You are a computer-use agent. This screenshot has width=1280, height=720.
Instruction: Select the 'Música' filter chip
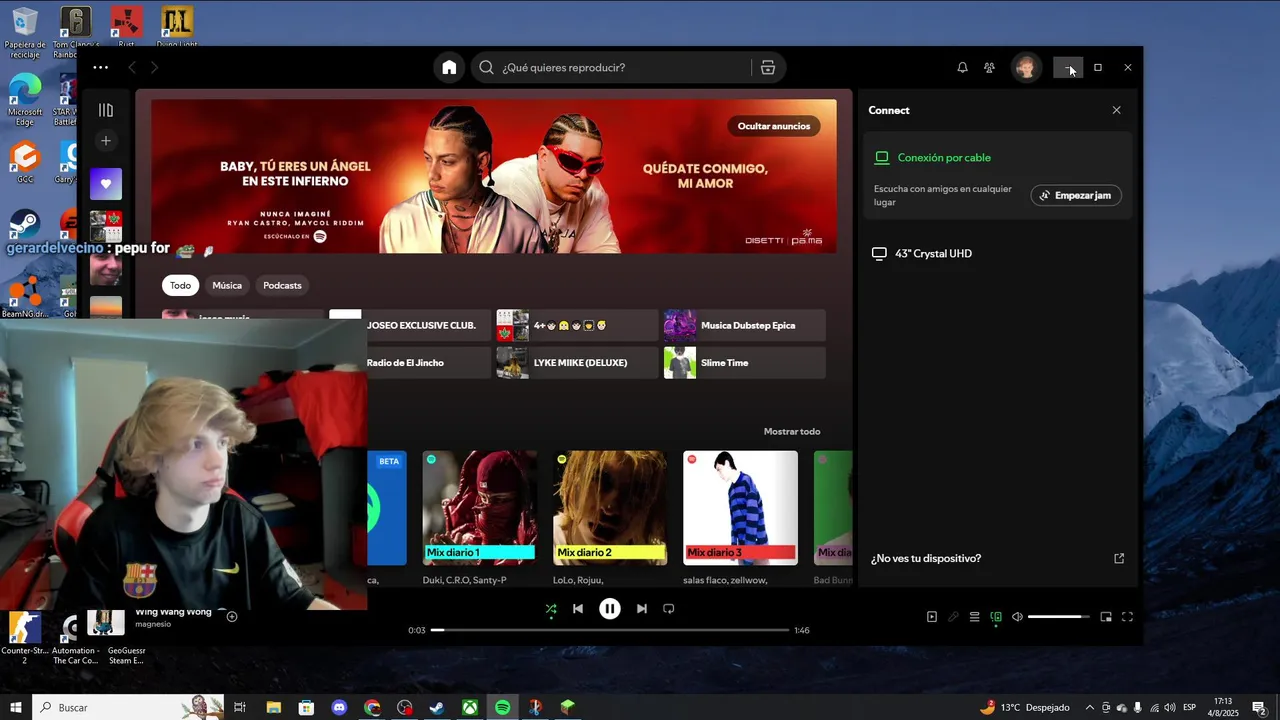pos(227,285)
